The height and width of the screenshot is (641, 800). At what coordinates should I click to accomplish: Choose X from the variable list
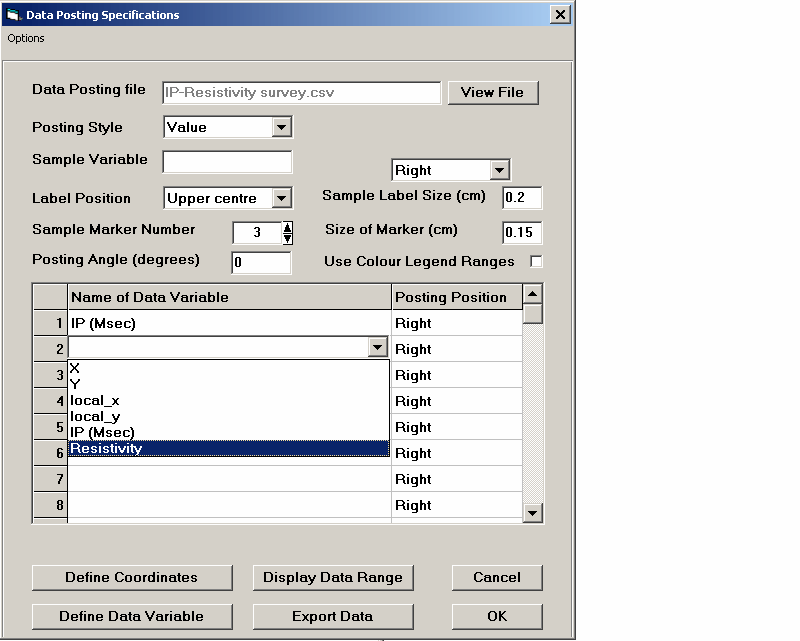point(229,368)
